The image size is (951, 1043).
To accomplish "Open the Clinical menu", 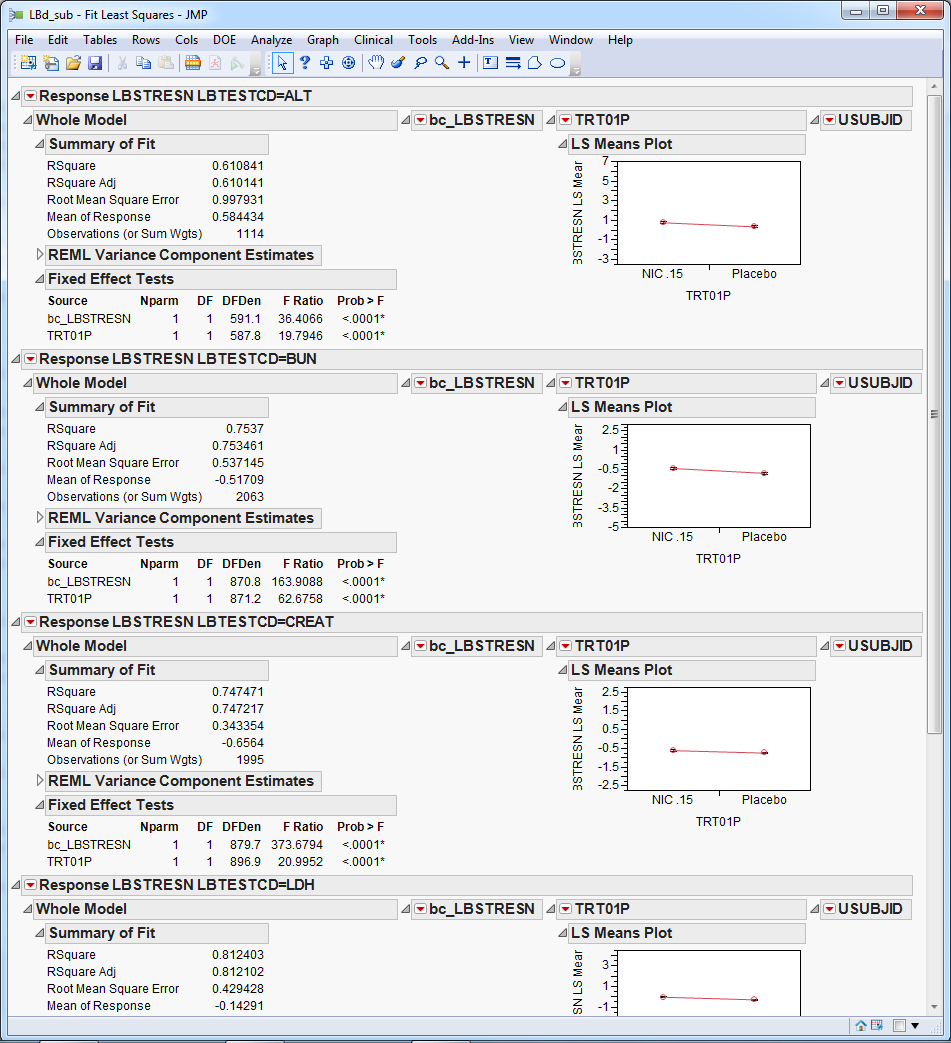I will point(373,40).
